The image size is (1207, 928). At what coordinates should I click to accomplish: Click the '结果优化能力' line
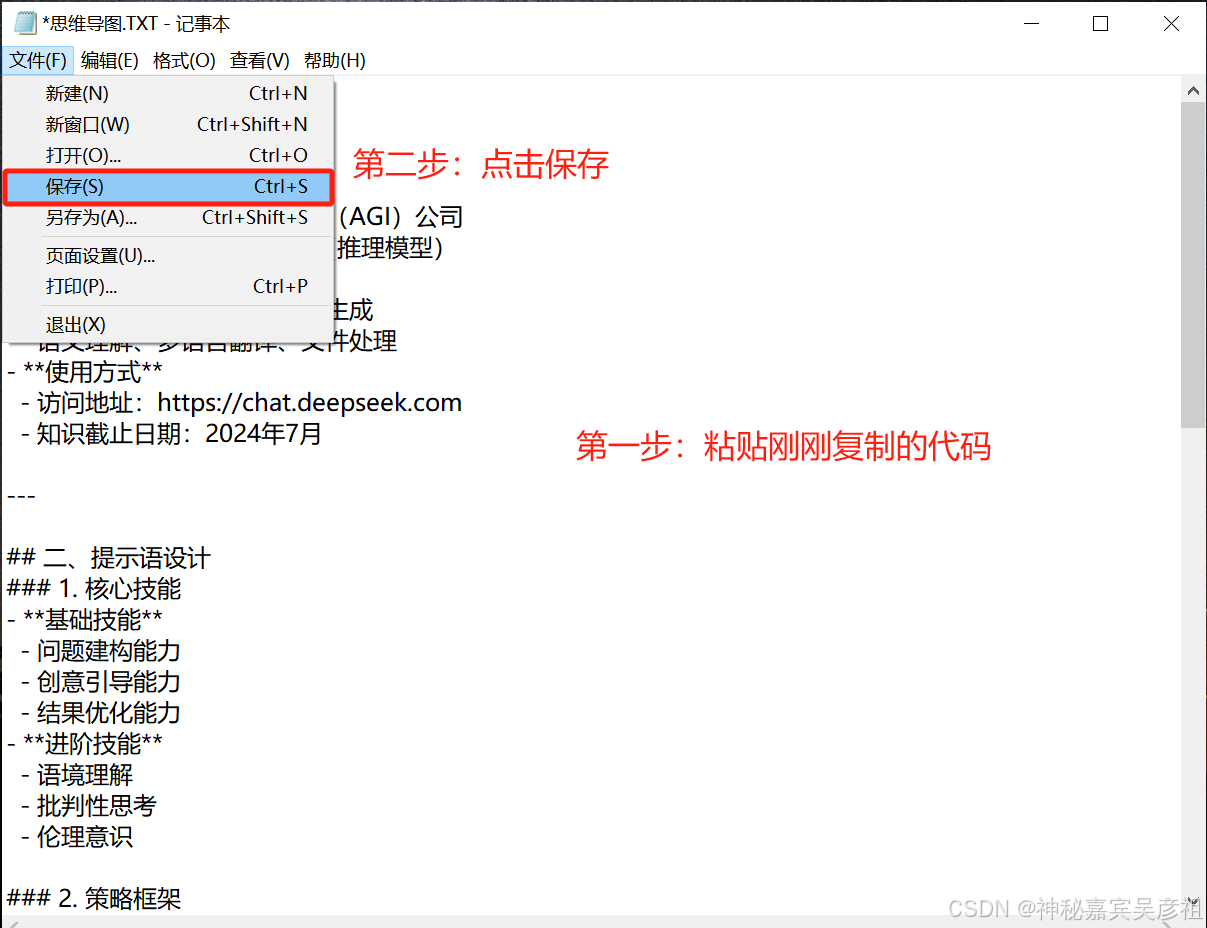tap(101, 713)
